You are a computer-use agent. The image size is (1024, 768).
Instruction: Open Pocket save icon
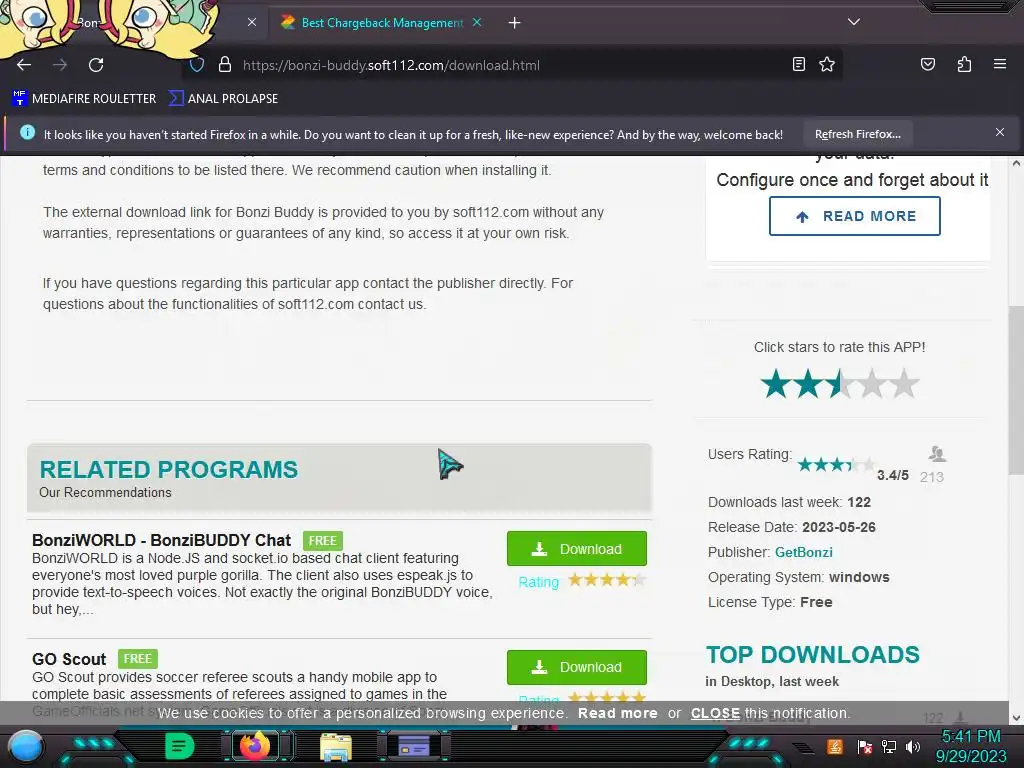pos(927,64)
